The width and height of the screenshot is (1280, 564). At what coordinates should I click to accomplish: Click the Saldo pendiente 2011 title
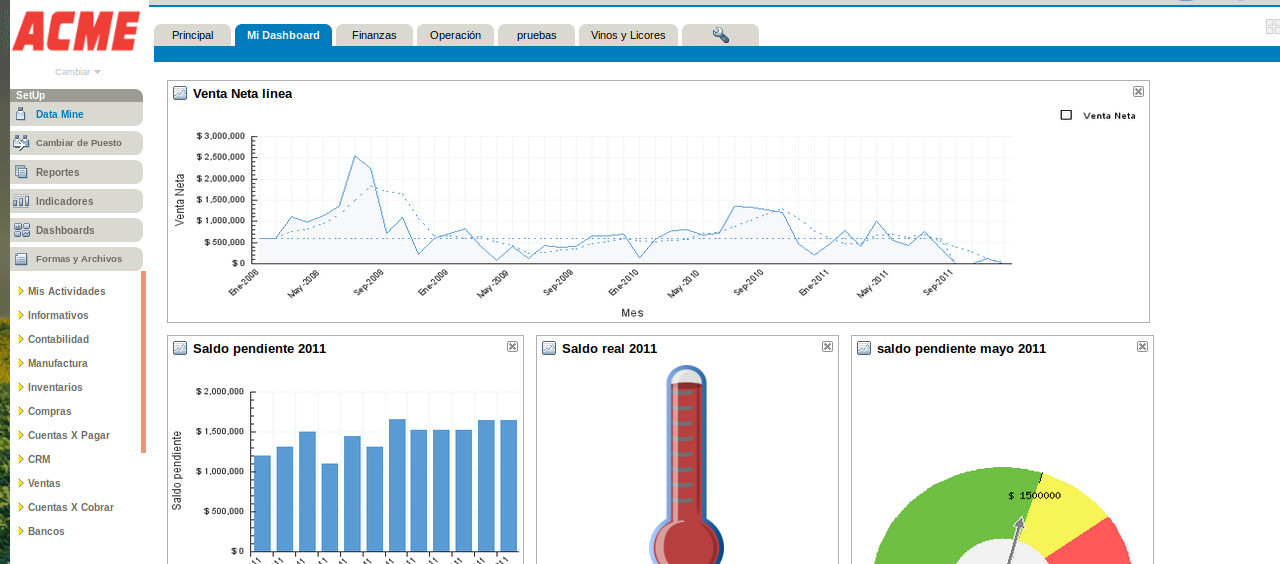point(260,348)
